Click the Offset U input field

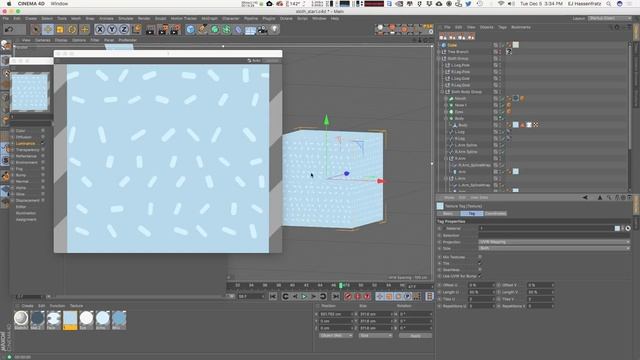[x=481, y=285]
